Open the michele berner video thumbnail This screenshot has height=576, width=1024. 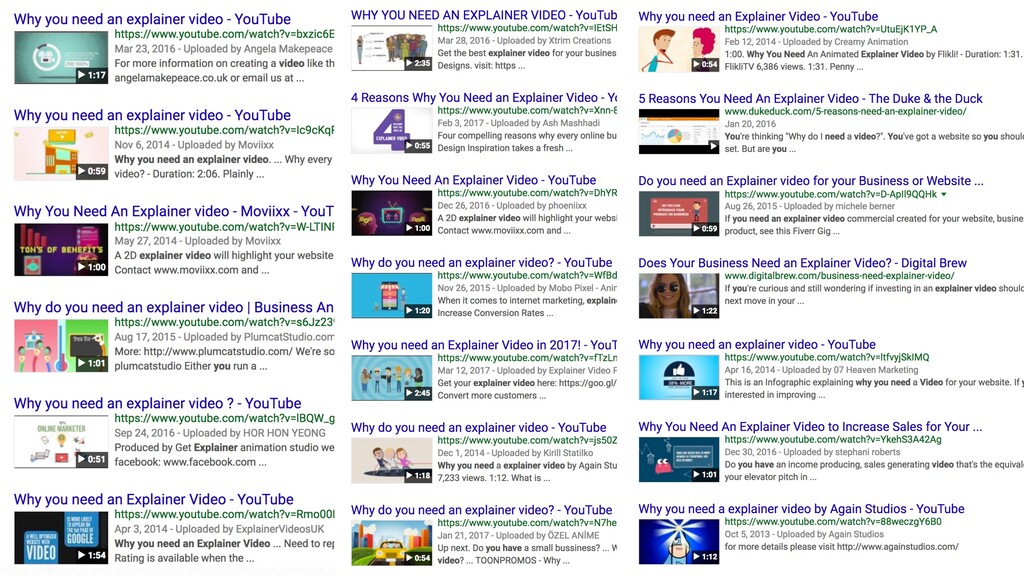click(679, 214)
